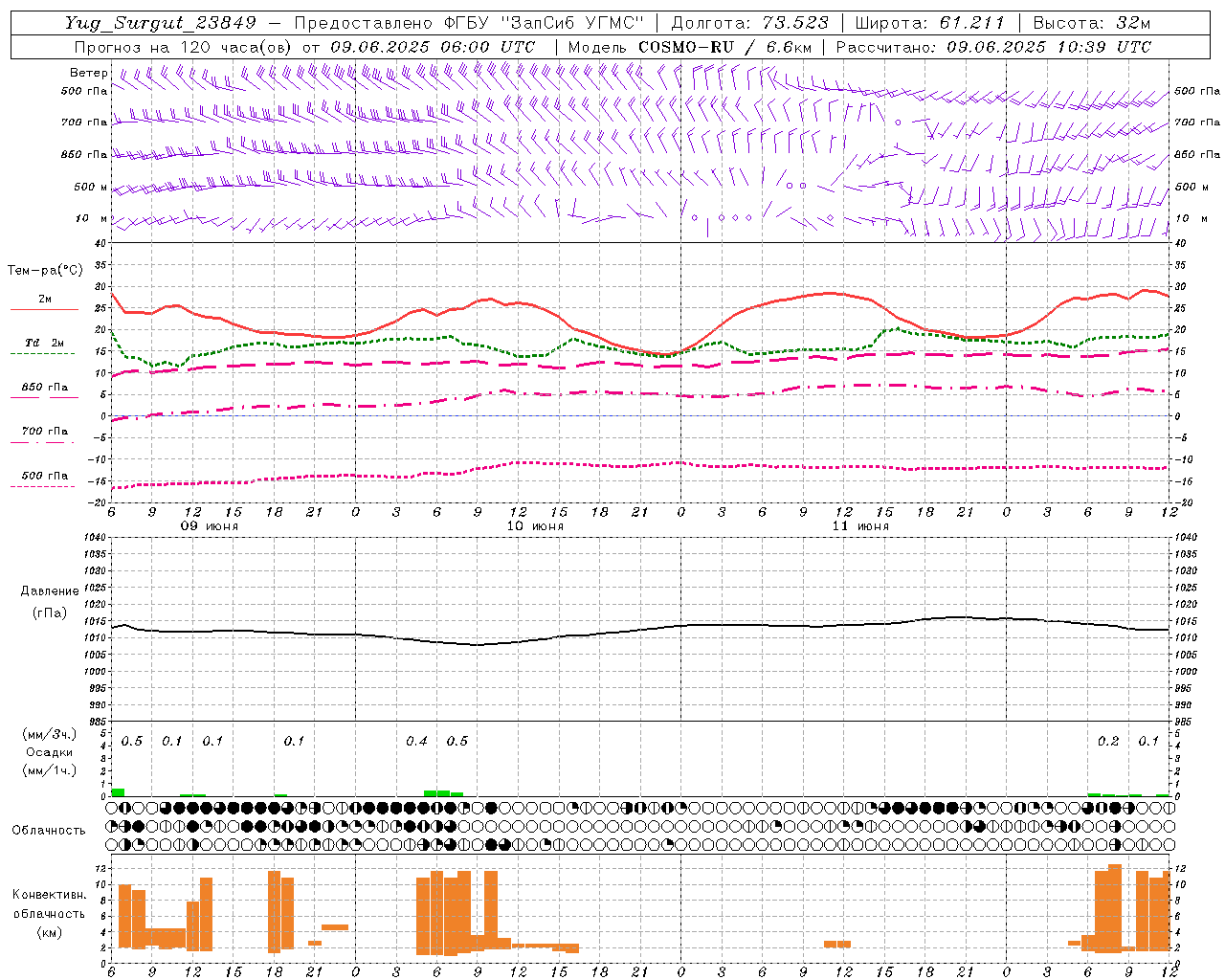Click the 850 гПа temperature legend label
The width and height of the screenshot is (1225, 980).
44,387
